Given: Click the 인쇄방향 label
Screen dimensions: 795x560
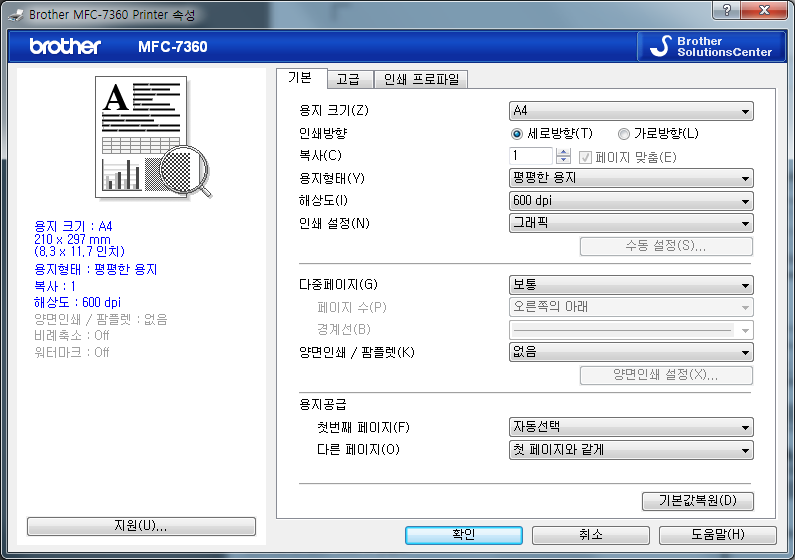Looking at the screenshot, I should pyautogui.click(x=323, y=133).
